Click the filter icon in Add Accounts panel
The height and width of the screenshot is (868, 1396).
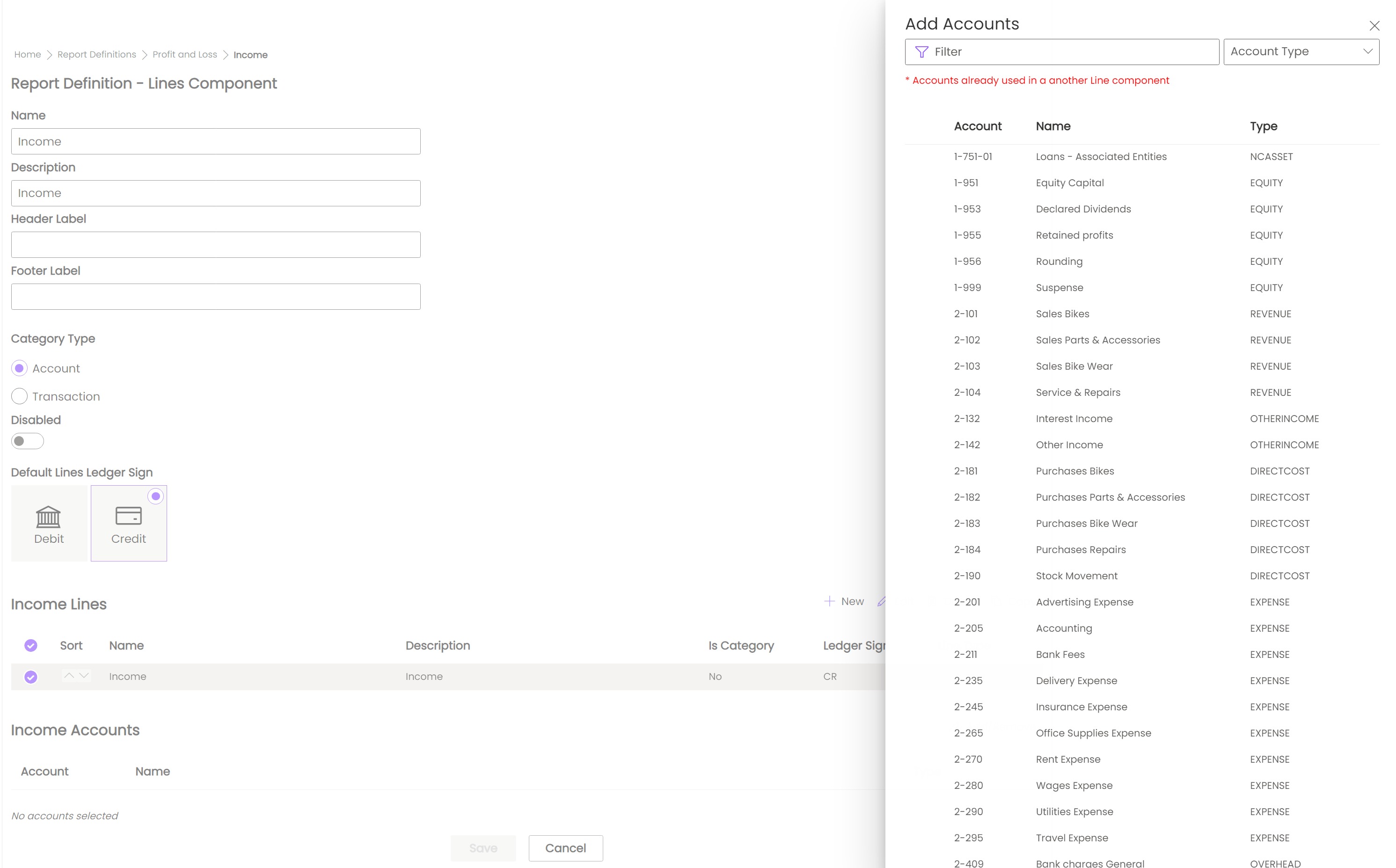[921, 51]
